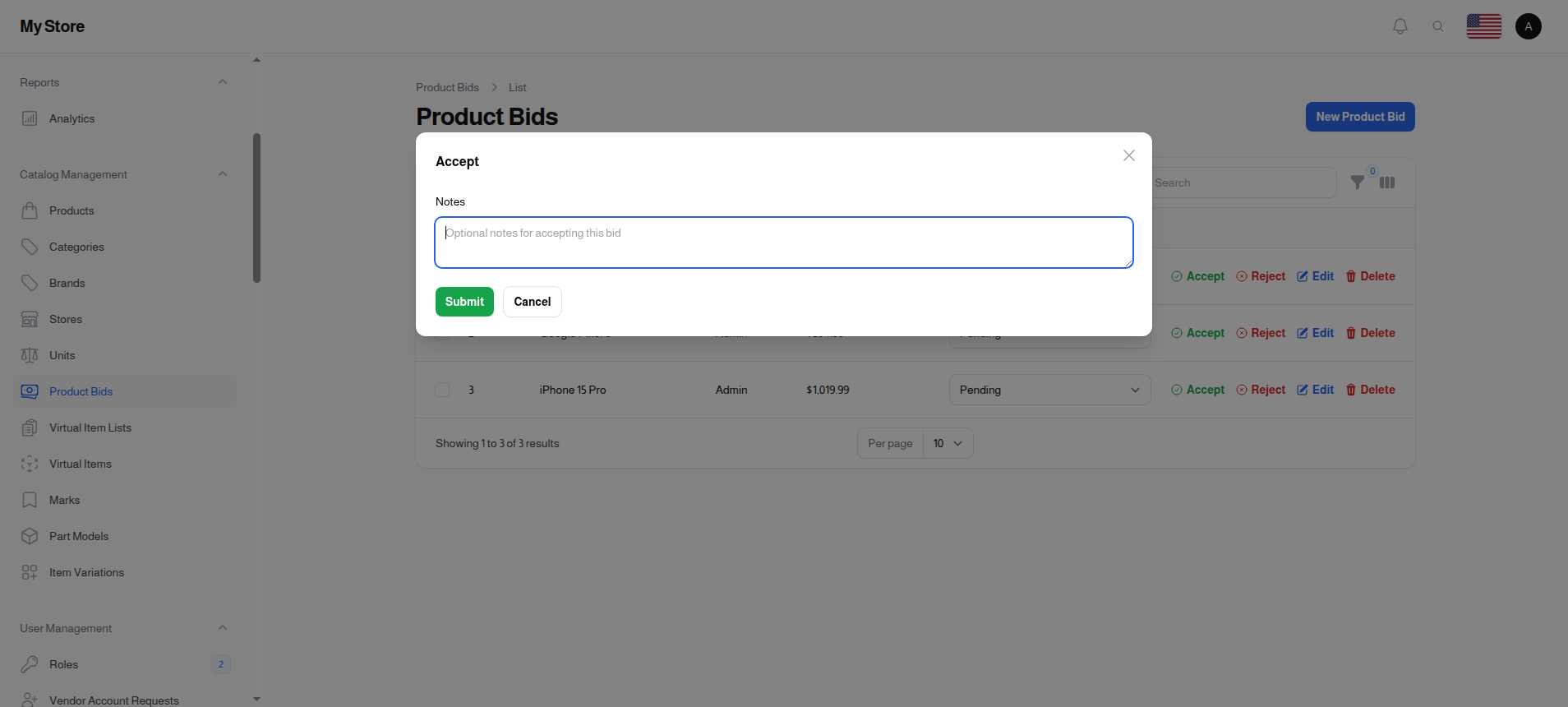Click the user avatar icon
Viewport: 1568px width, 707px height.
coord(1528,26)
